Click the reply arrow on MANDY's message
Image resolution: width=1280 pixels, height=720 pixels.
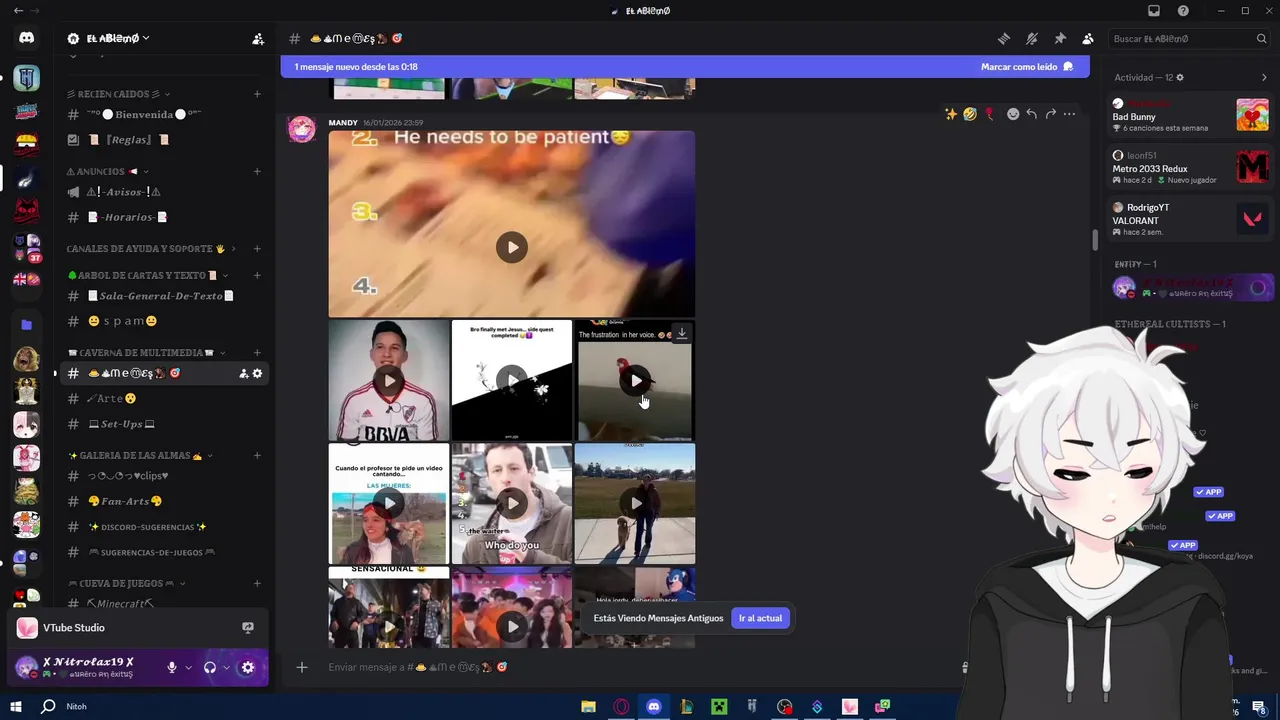(x=1032, y=114)
